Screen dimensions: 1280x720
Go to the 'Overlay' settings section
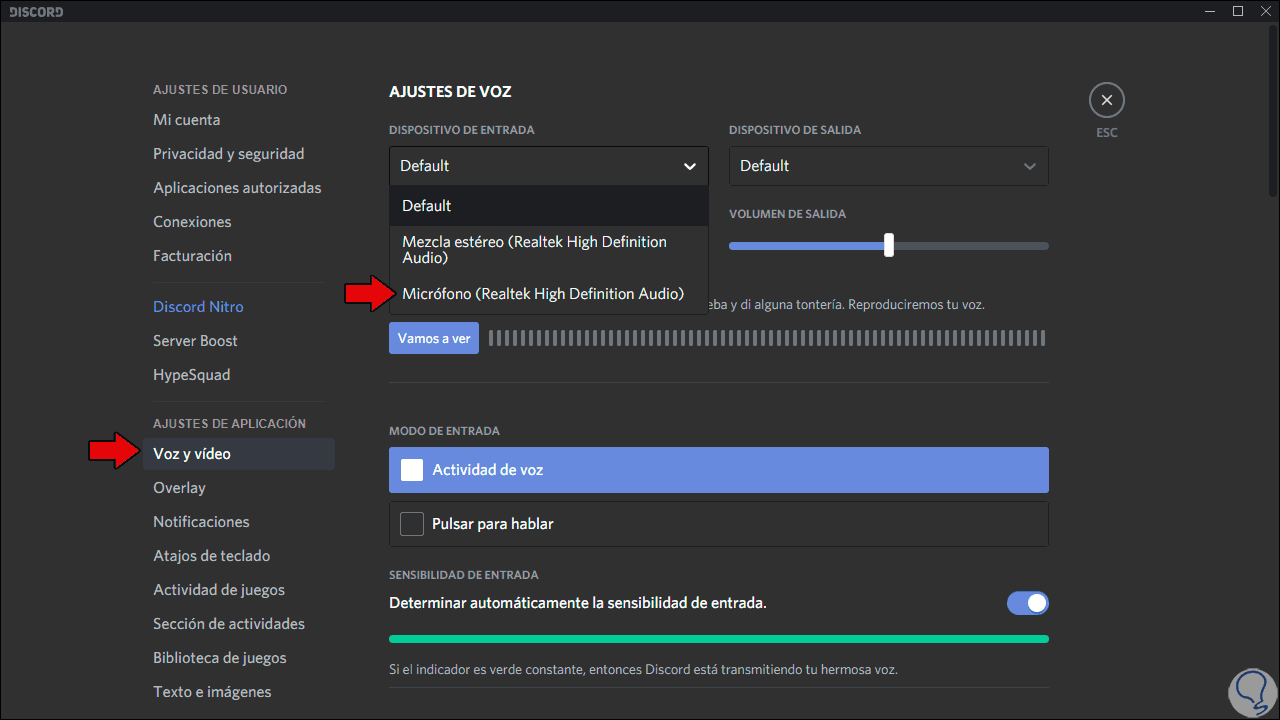179,487
